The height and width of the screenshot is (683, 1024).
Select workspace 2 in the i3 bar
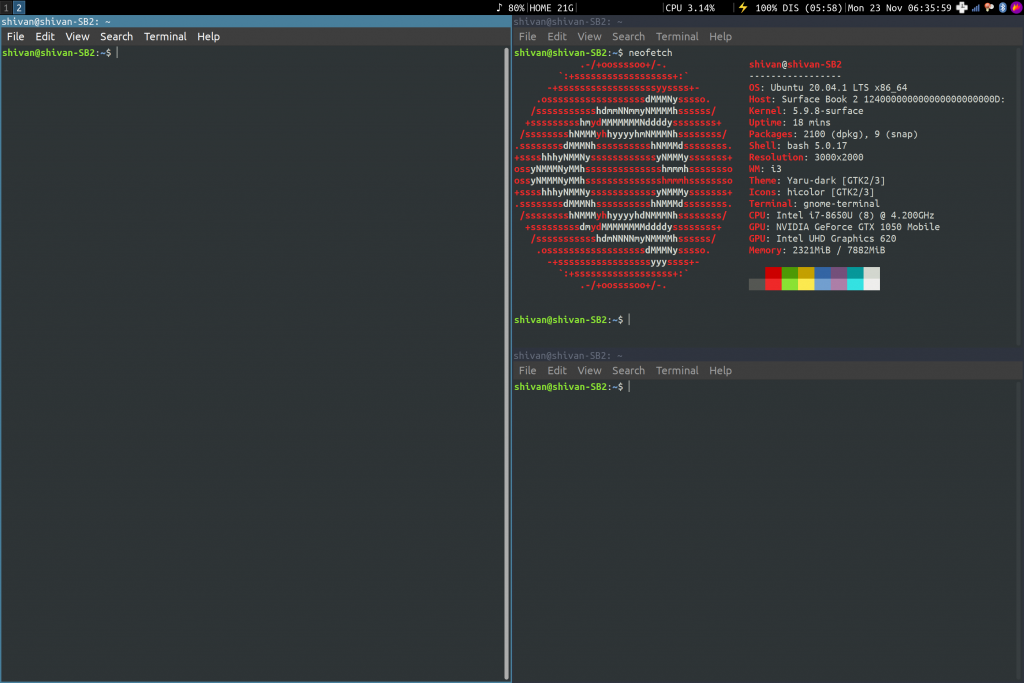[17, 7]
